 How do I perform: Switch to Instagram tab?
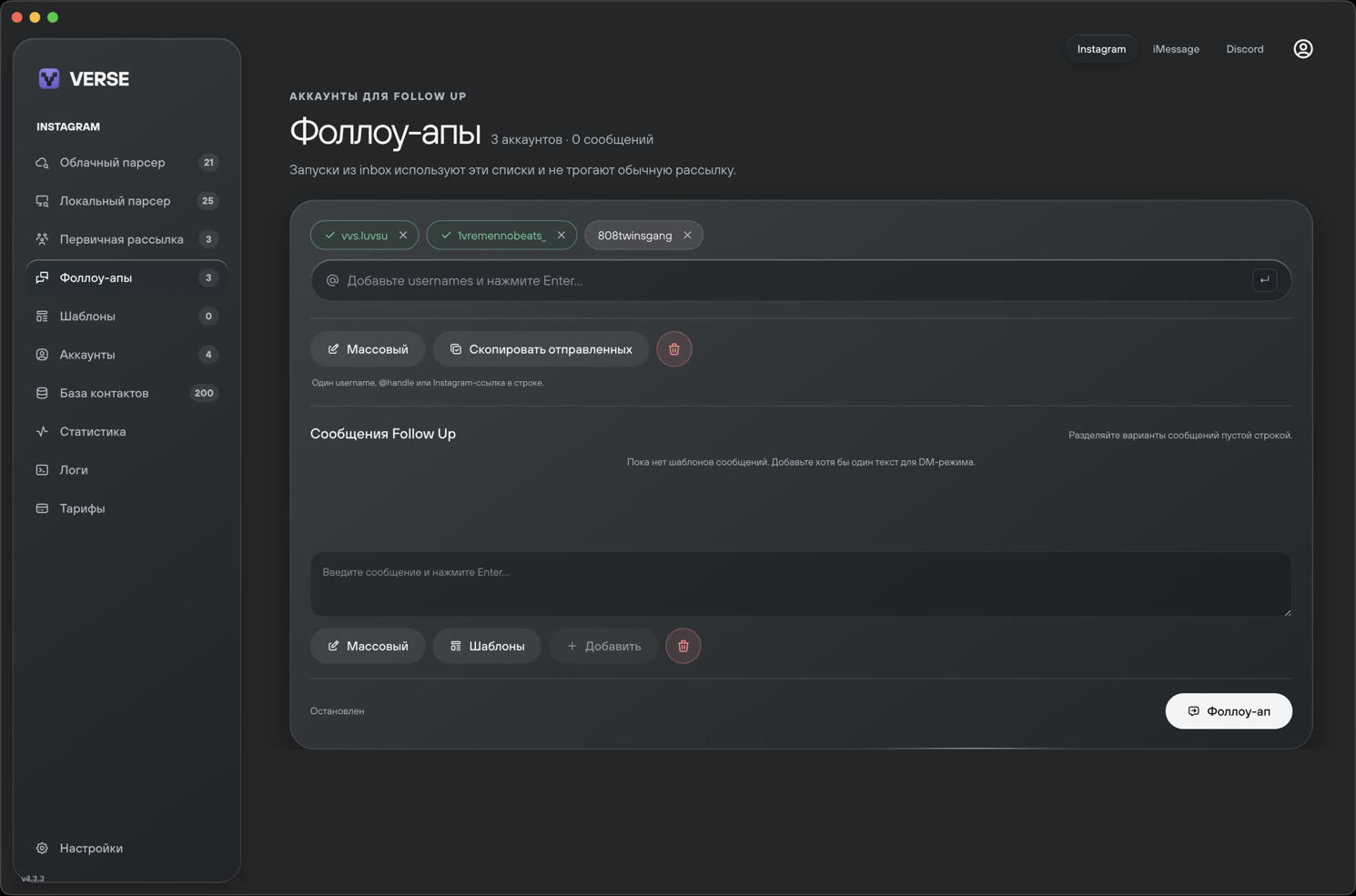1101,49
